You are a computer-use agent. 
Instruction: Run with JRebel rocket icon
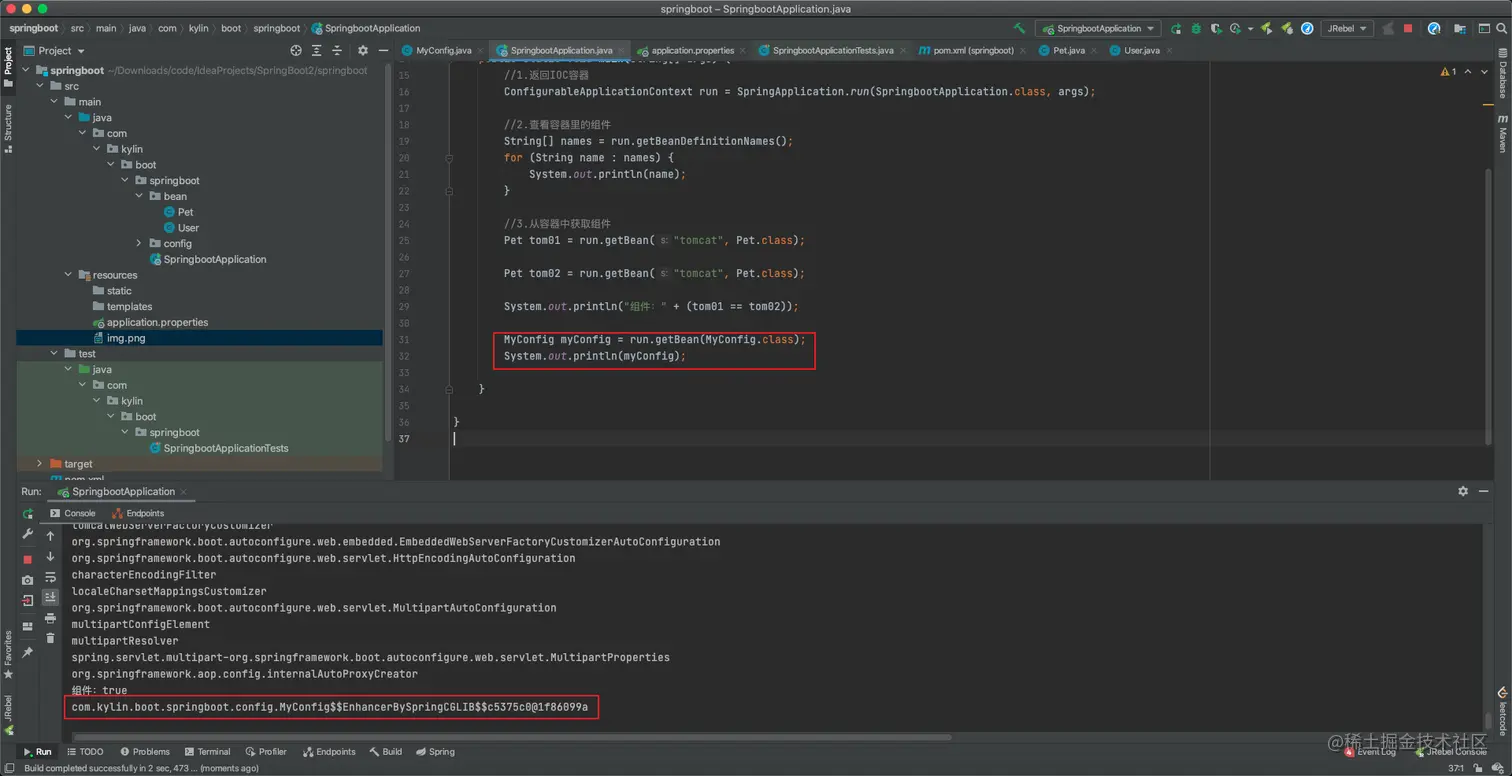coord(1266,29)
